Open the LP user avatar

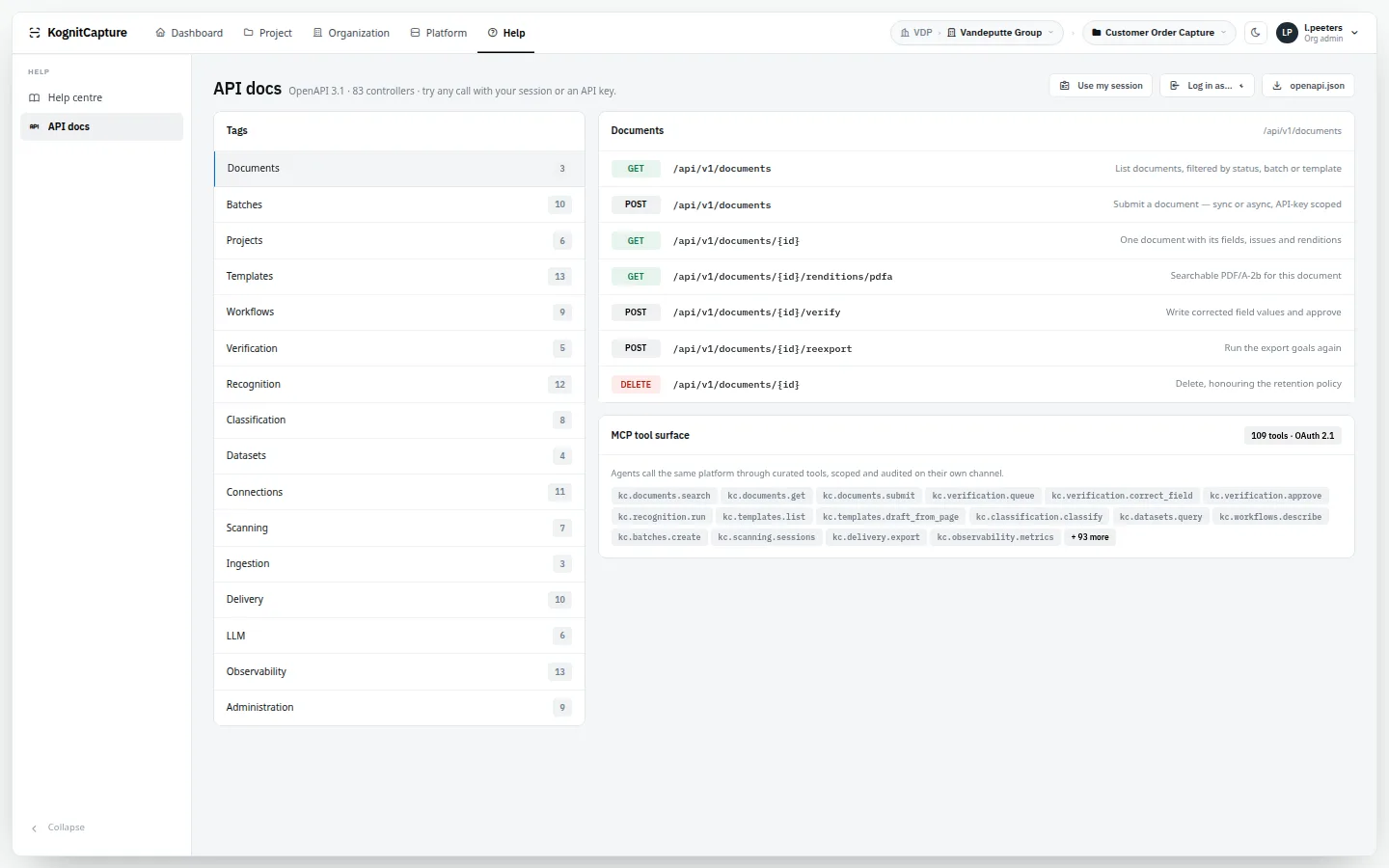tap(1287, 33)
